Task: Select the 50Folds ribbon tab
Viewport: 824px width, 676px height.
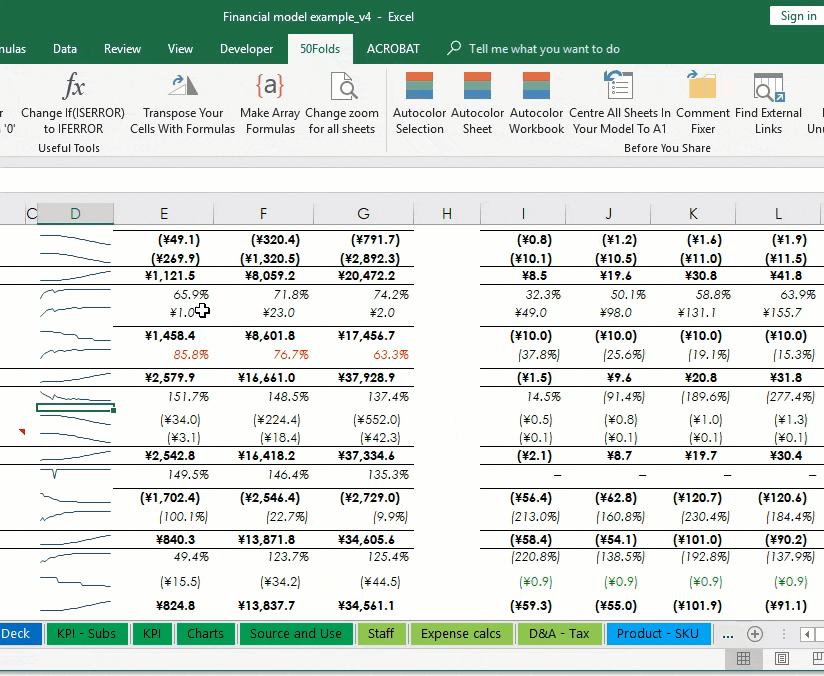Action: point(320,49)
